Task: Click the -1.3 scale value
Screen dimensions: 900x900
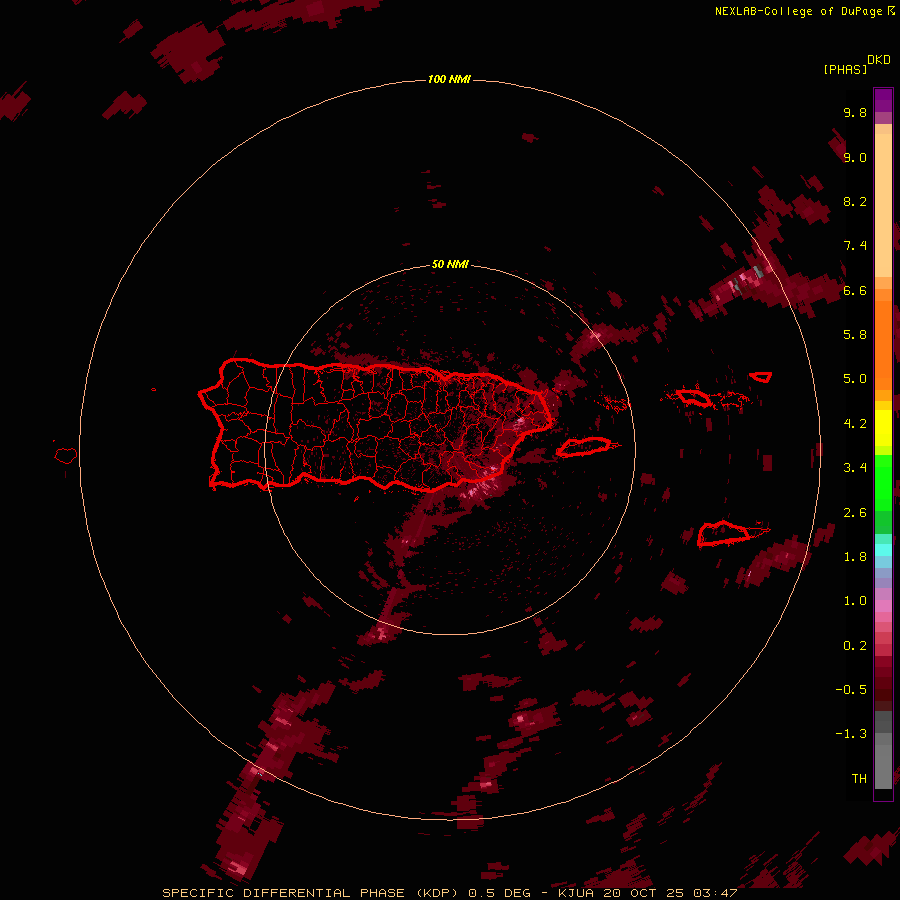Action: tap(851, 734)
